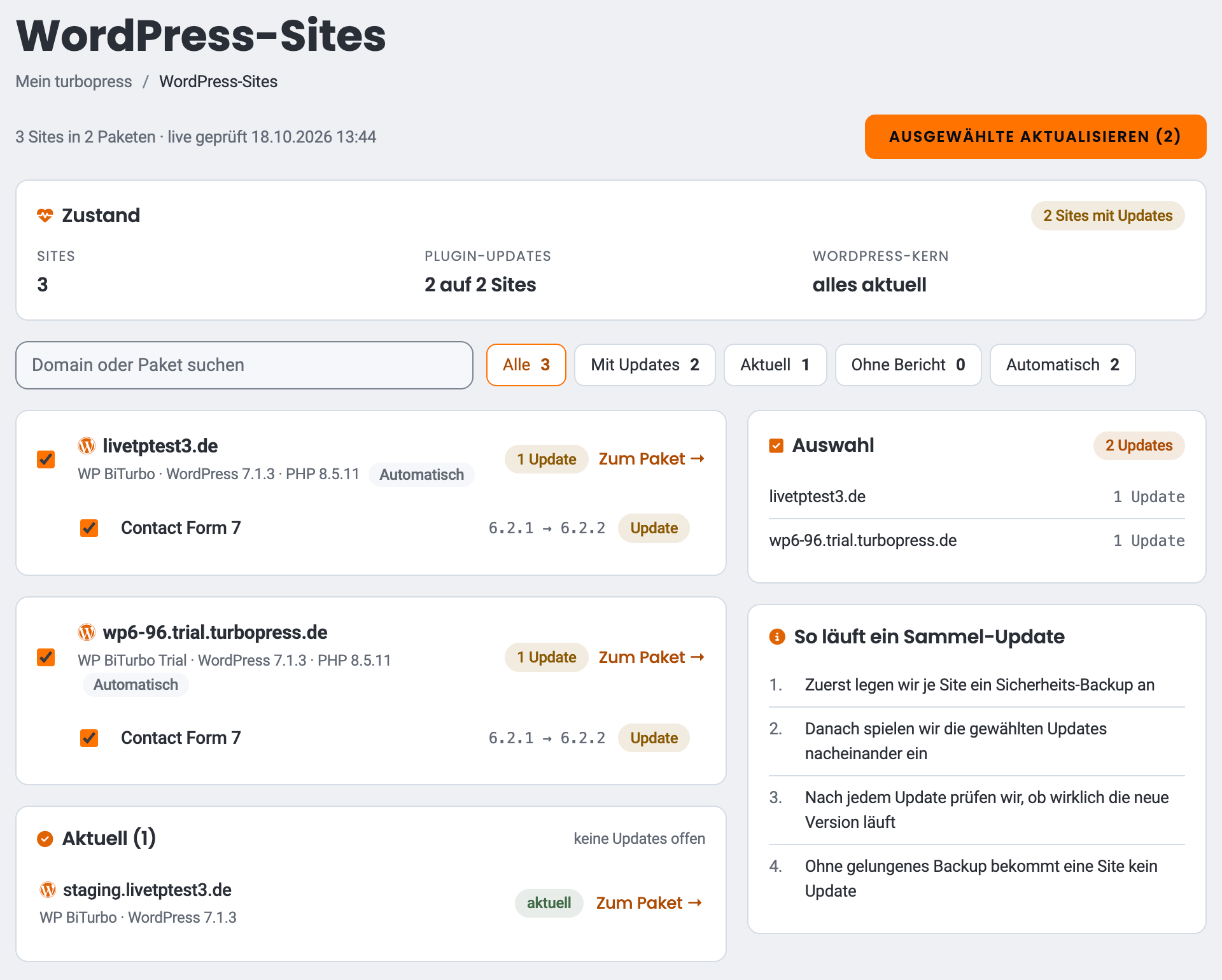The image size is (1222, 980).
Task: Uncheck the wp6-96.trial.turbopress.de site checkbox
Action: click(x=46, y=657)
